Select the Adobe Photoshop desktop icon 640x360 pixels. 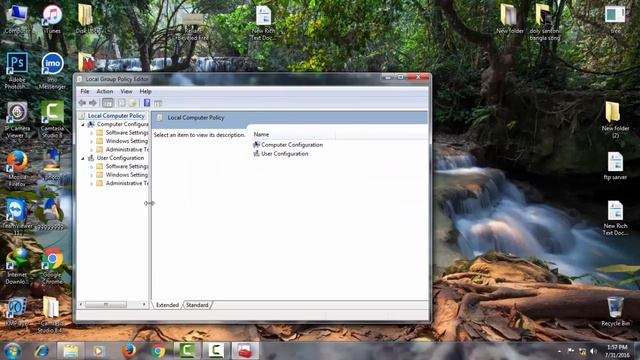coord(16,70)
